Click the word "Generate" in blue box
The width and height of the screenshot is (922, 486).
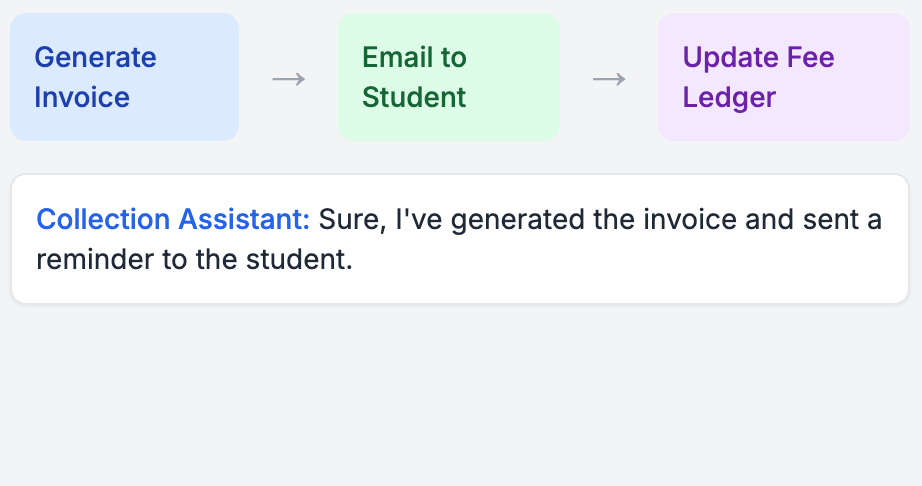[95, 57]
